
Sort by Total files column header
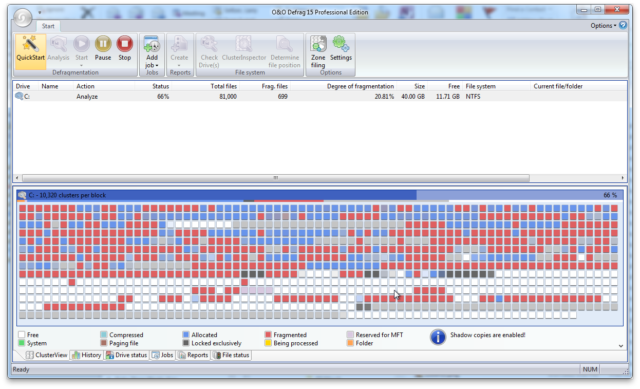point(223,86)
